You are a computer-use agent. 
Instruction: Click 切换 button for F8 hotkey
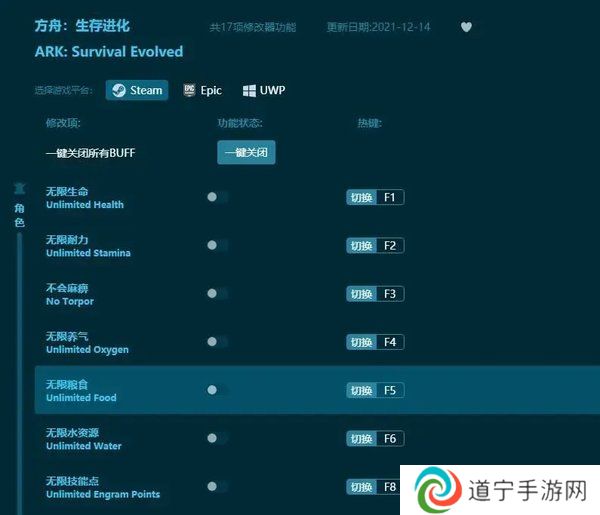[362, 487]
